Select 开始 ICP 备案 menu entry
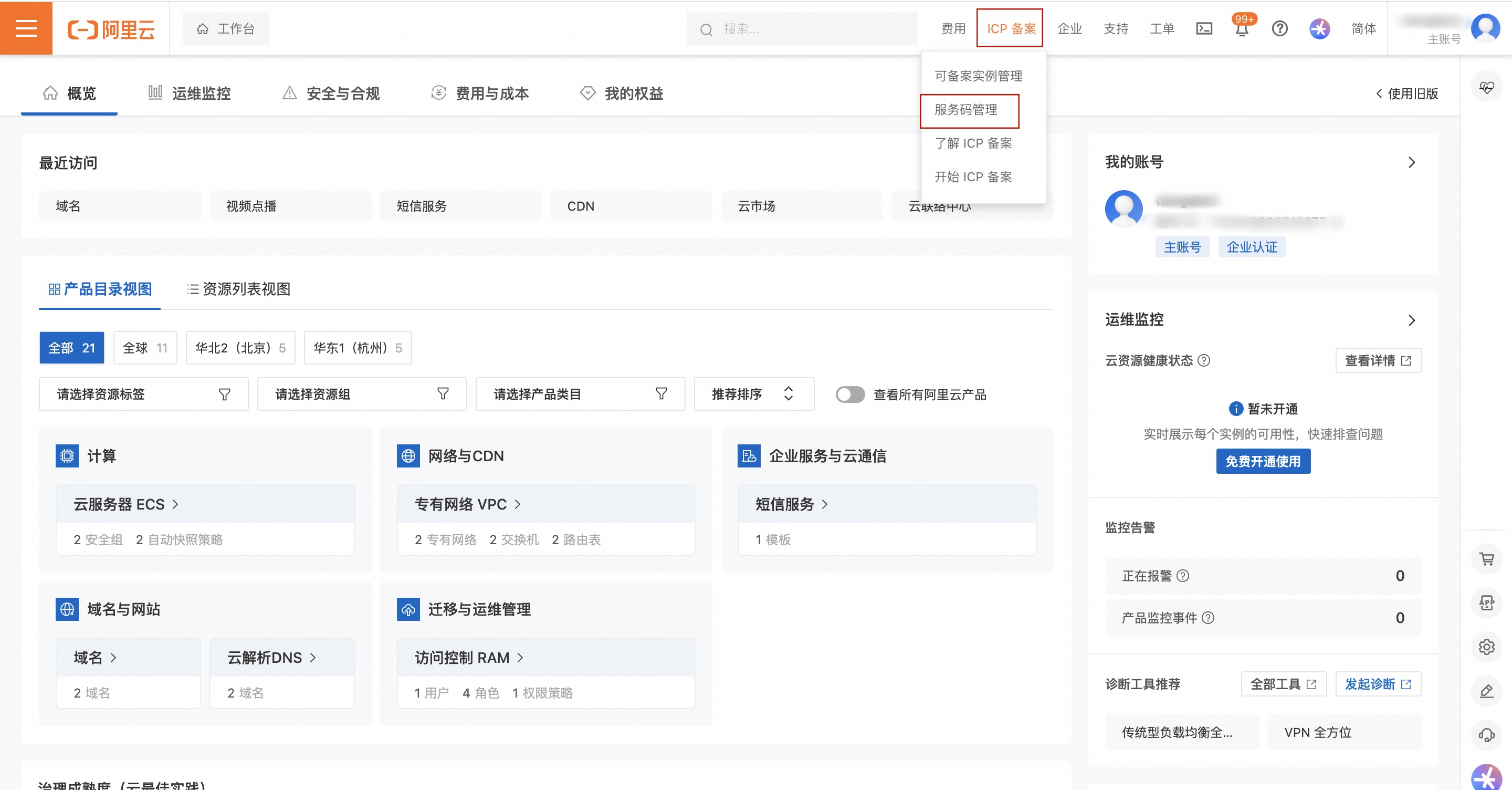Screen dimensions: 1512x790 pyautogui.click(x=973, y=177)
